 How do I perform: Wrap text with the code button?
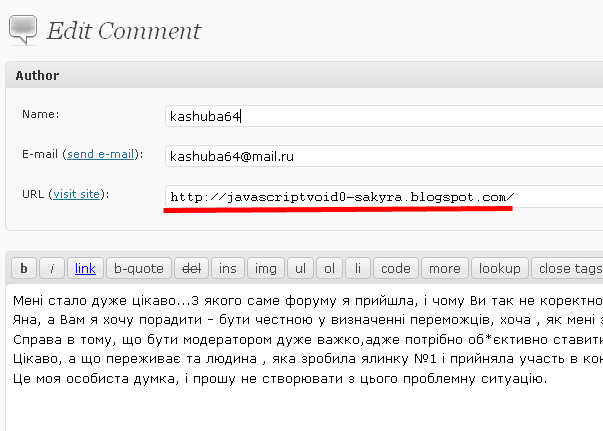pos(395,268)
